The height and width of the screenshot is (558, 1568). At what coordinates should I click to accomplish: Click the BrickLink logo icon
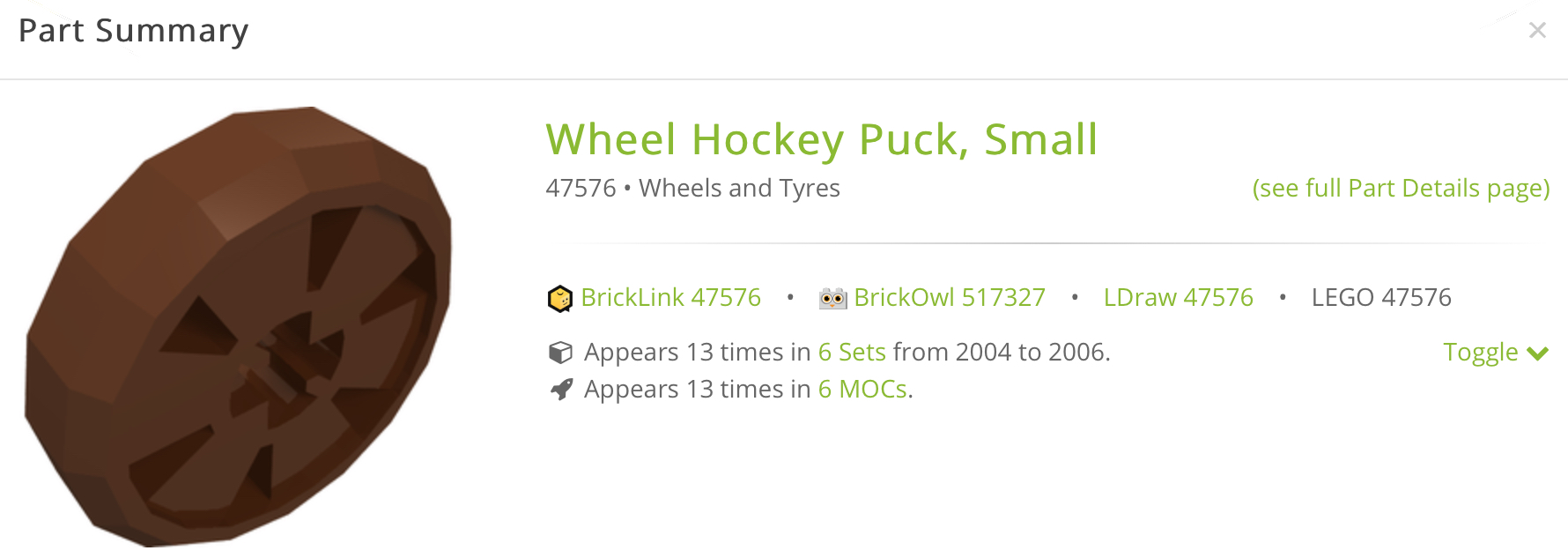pyautogui.click(x=559, y=299)
